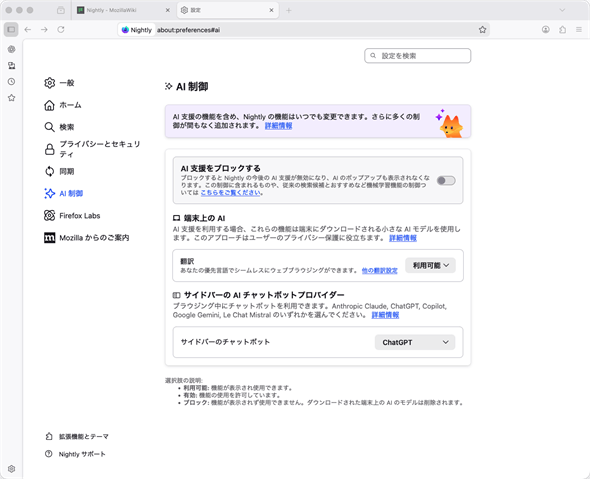Focus the 設定を検索 search box

pos(418,56)
